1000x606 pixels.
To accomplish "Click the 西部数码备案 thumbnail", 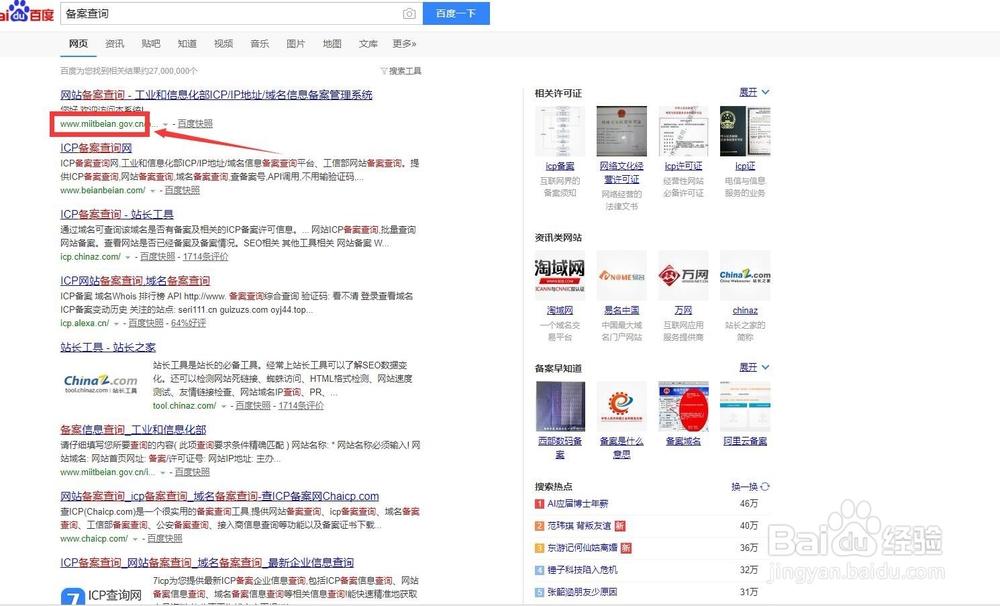I will pyautogui.click(x=560, y=406).
